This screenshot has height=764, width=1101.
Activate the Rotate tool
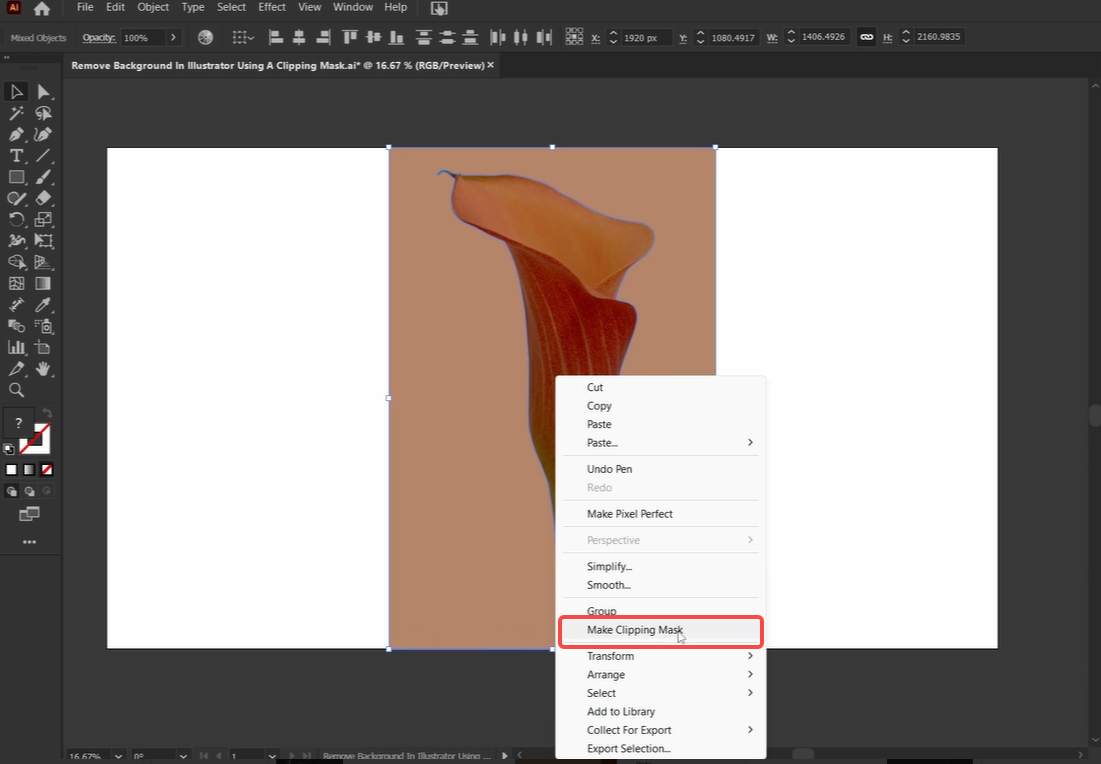coord(16,219)
